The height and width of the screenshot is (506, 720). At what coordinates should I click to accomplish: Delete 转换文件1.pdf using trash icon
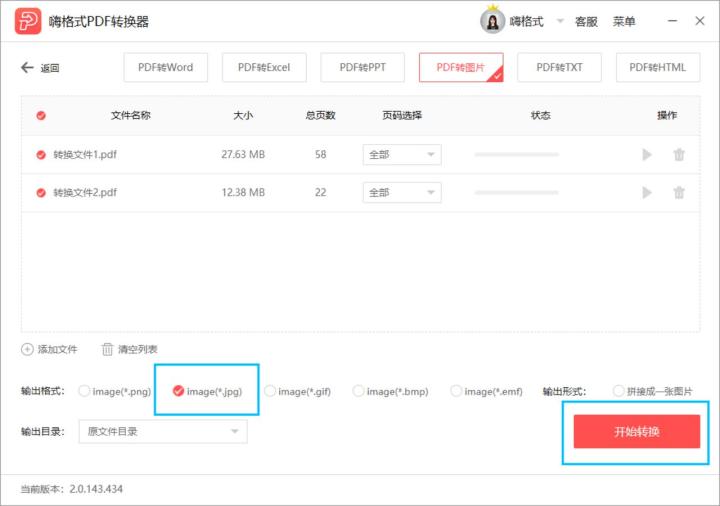click(679, 155)
